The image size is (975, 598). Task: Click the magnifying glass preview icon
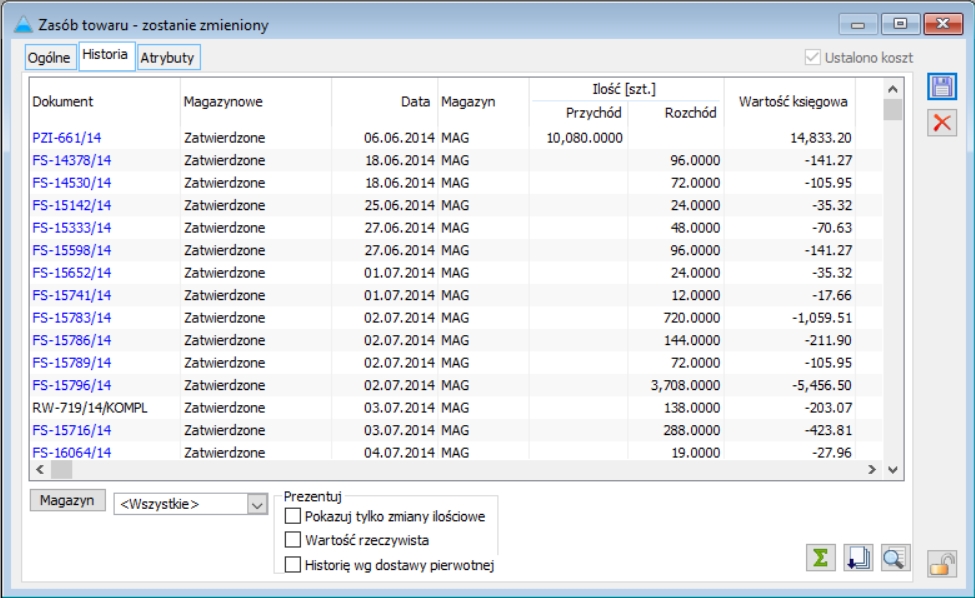pyautogui.click(x=895, y=558)
